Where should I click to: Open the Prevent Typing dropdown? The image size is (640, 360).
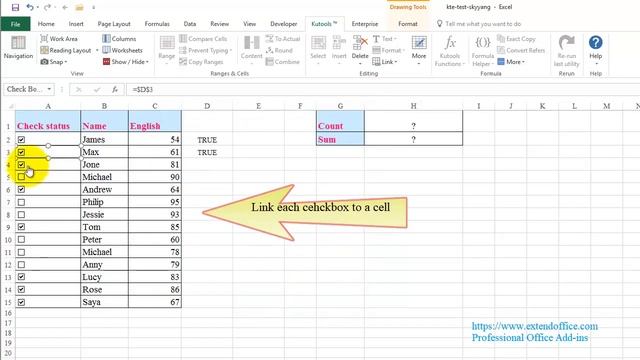(205, 50)
